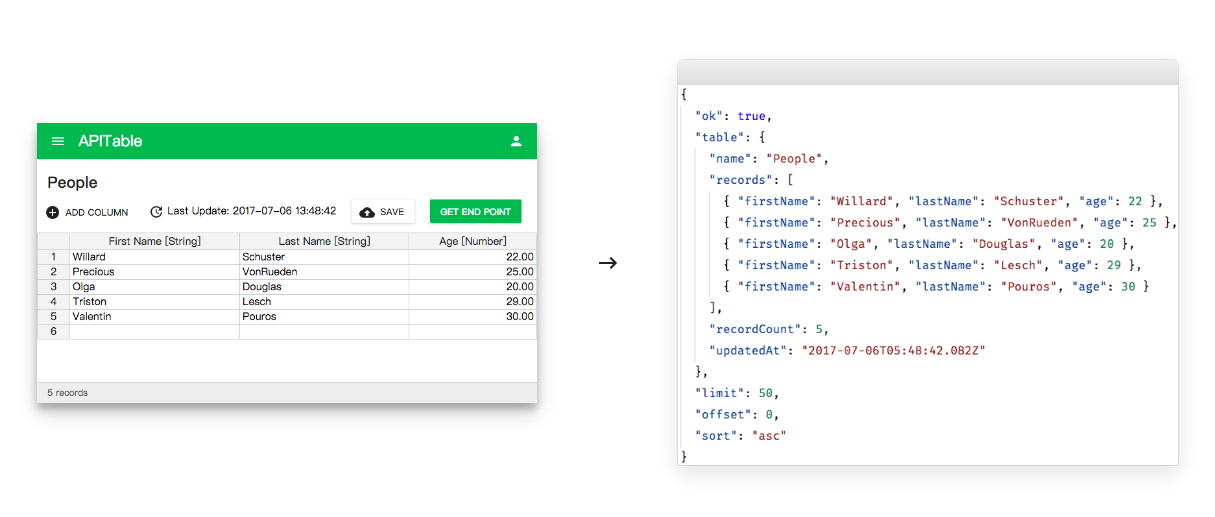Click the add column plus icon
This screenshot has width=1215, height=517.
(53, 212)
